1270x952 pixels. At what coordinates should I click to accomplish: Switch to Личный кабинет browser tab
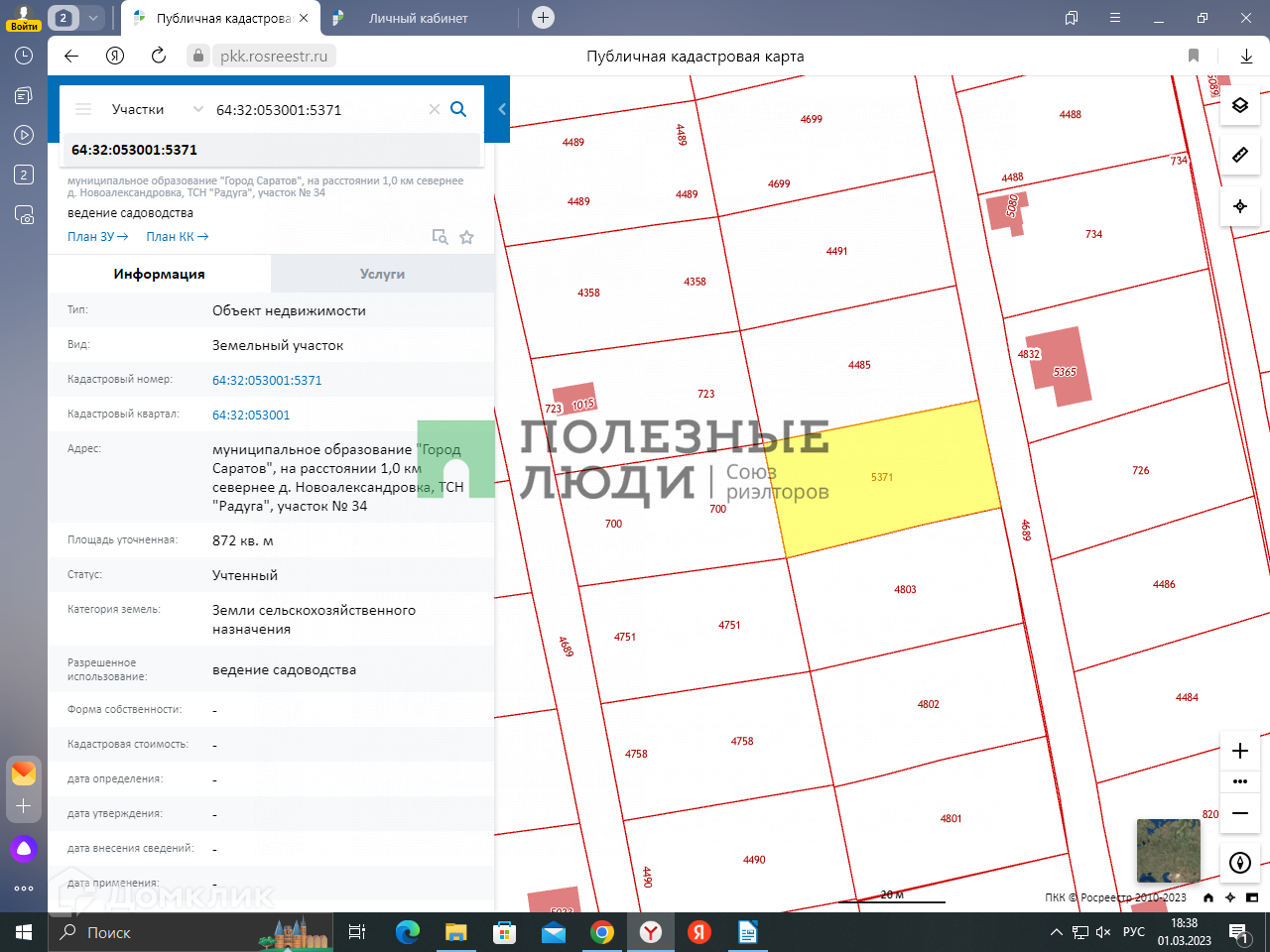click(x=418, y=18)
